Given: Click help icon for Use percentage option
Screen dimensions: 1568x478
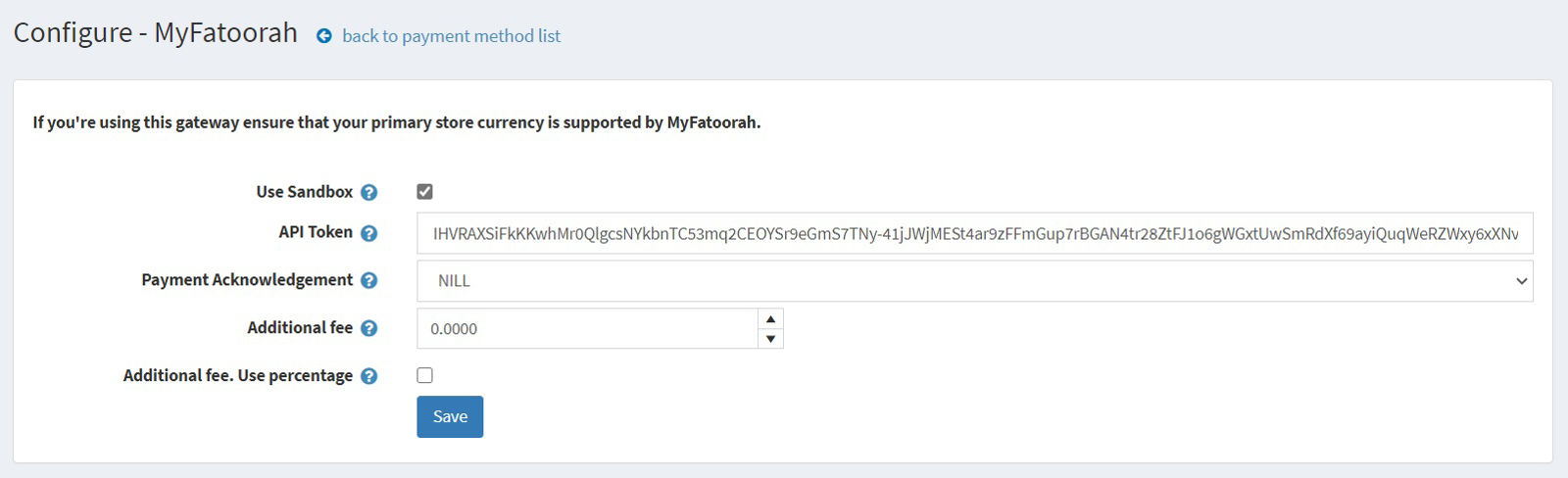Looking at the screenshot, I should tap(368, 377).
